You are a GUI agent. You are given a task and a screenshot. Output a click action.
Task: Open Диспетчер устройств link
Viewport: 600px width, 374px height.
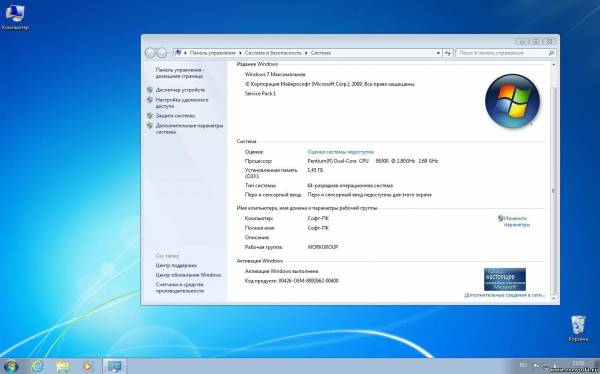point(180,90)
